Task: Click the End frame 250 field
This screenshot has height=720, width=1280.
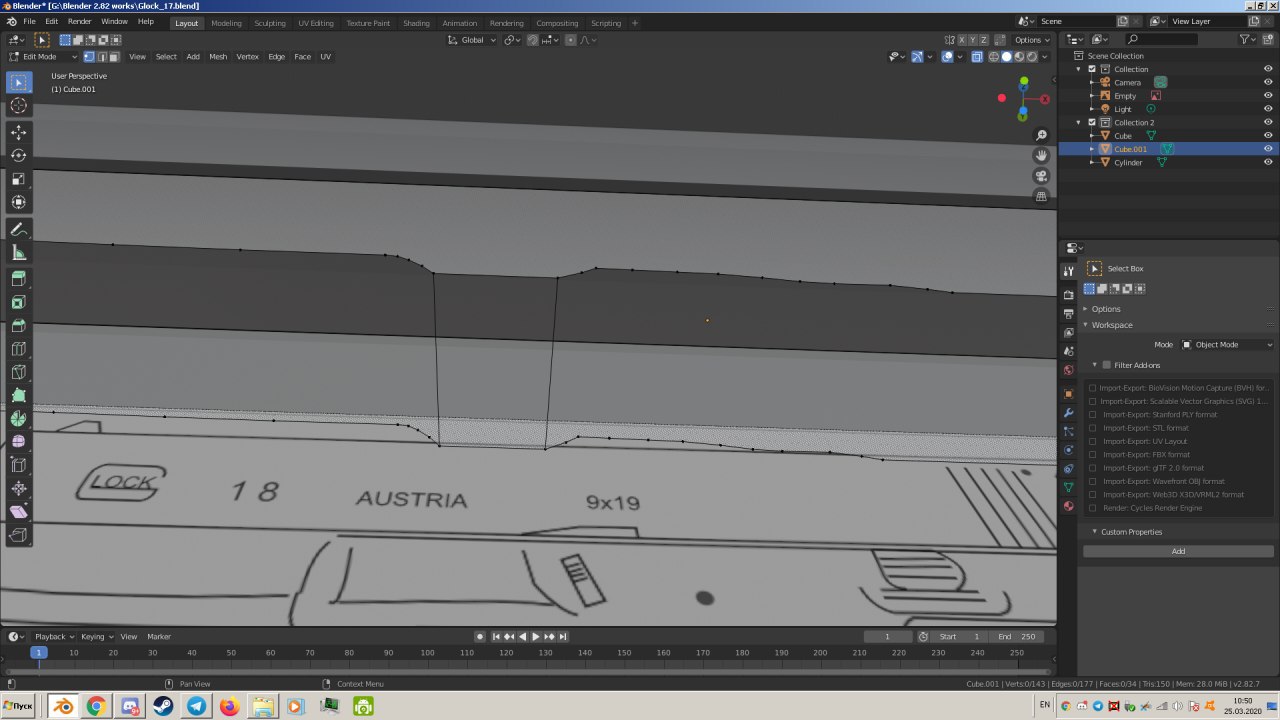Action: [x=1018, y=637]
